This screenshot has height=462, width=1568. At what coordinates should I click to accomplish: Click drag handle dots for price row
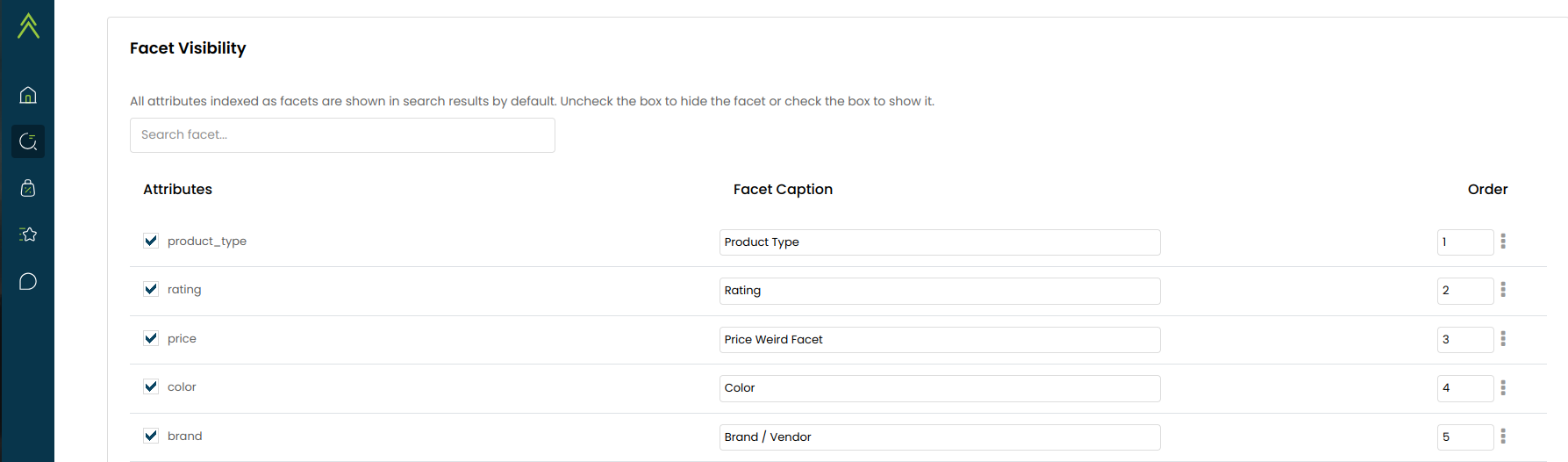point(1503,339)
